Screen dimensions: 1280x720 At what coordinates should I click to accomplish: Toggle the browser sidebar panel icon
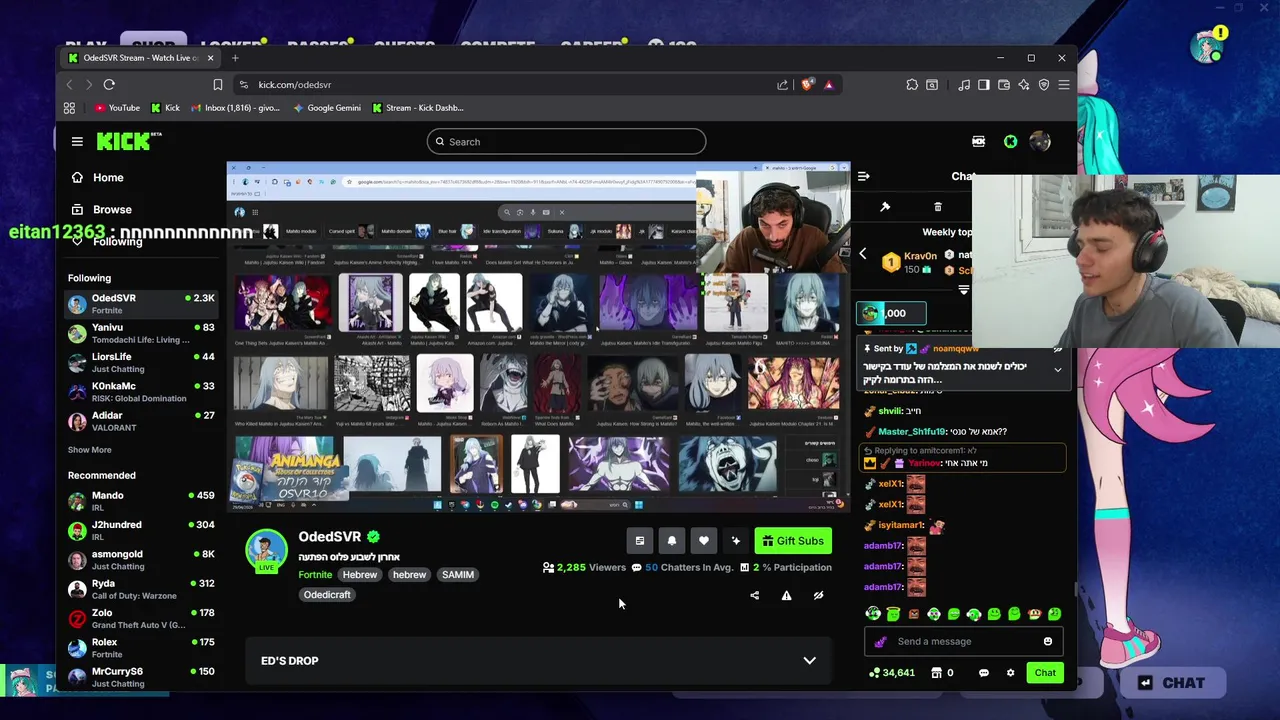(x=984, y=85)
